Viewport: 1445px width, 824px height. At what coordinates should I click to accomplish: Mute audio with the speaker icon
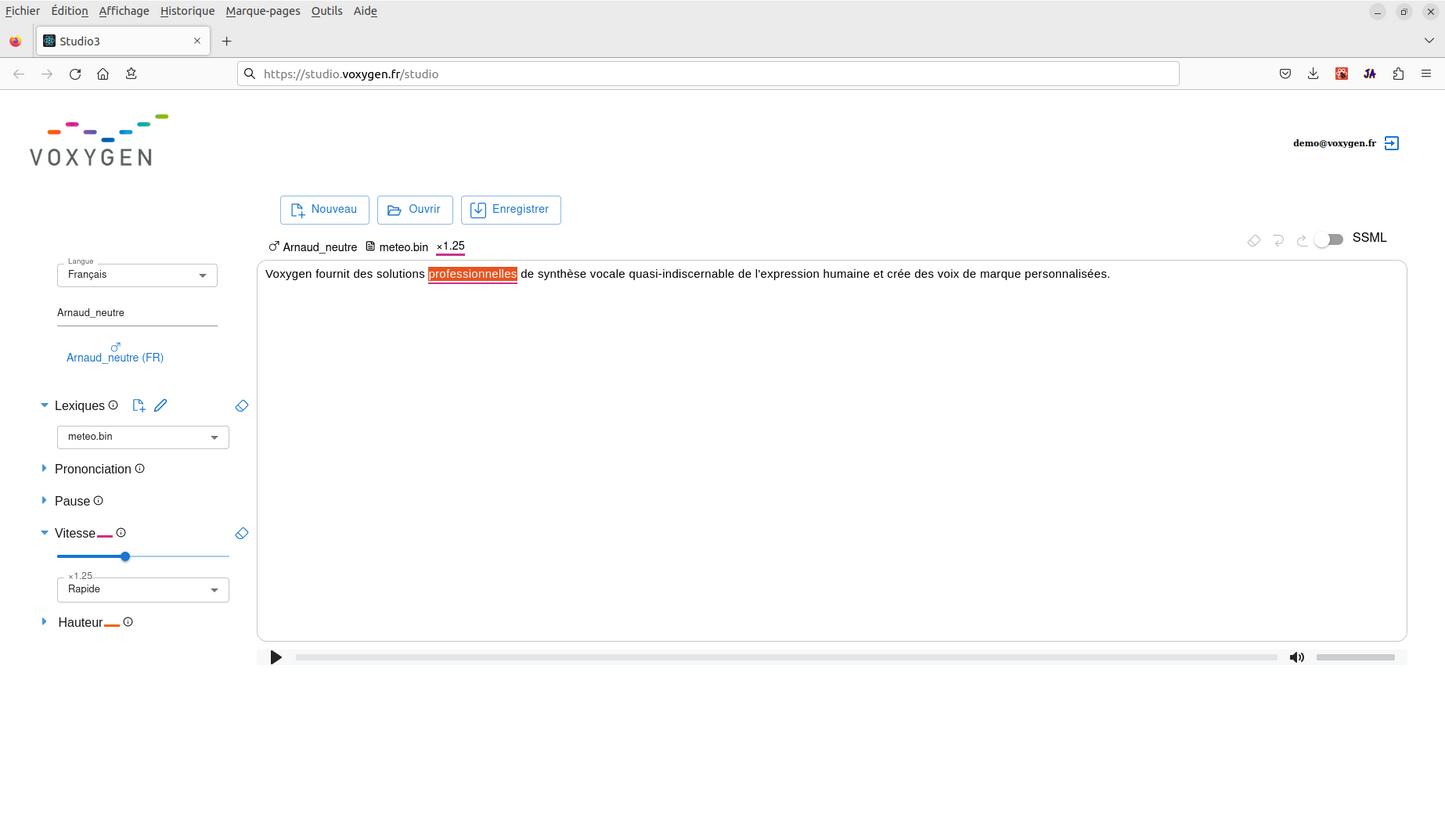tap(1297, 657)
